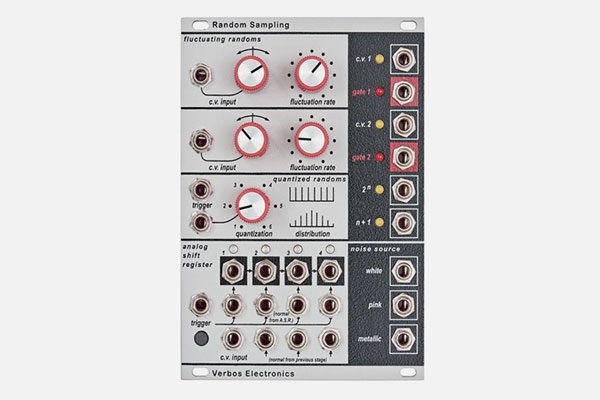This screenshot has width=600, height=400.
Task: Click the second bottom-row c.v. input jack
Action: click(x=265, y=339)
